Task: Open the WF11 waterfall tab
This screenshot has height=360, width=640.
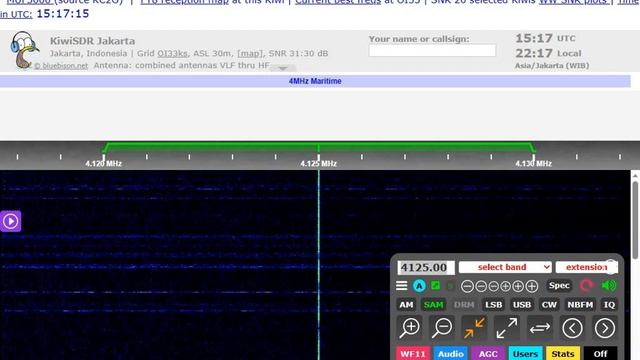Action: (413, 353)
